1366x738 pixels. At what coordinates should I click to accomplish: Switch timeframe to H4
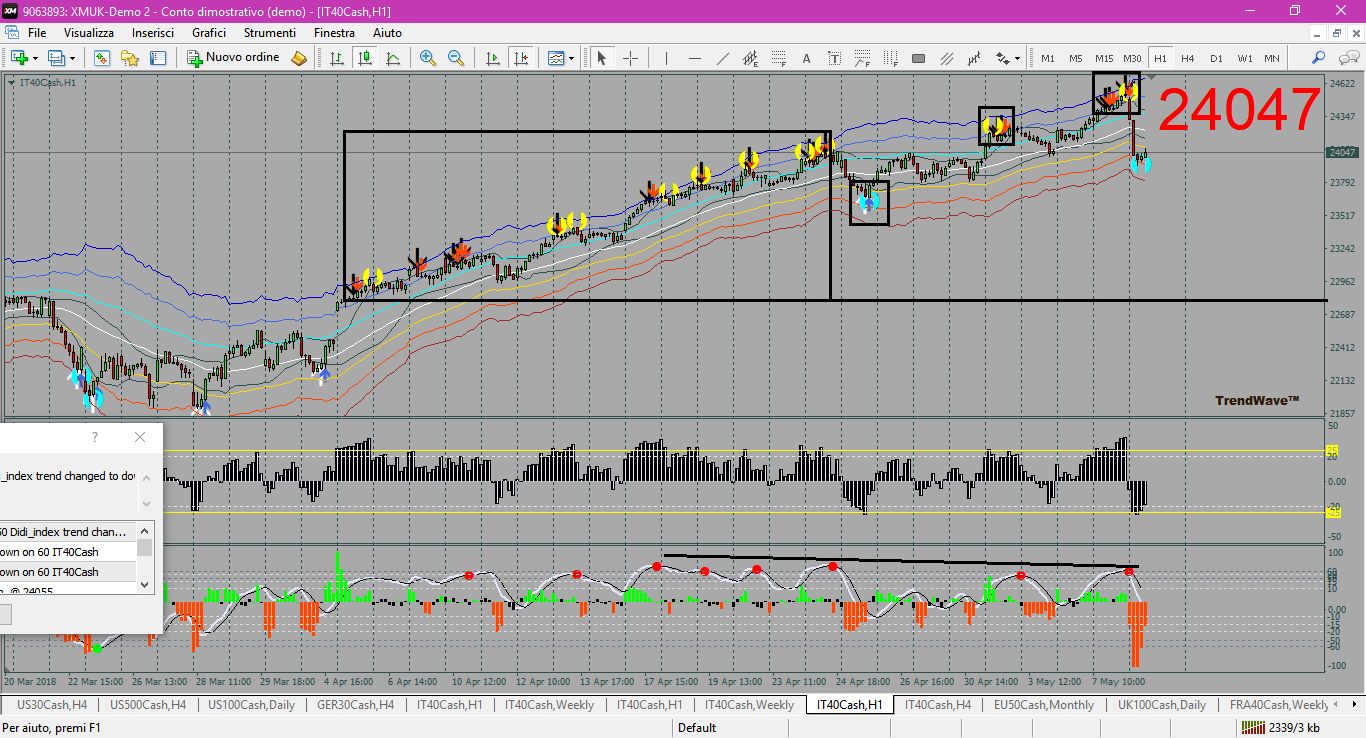[x=1188, y=58]
